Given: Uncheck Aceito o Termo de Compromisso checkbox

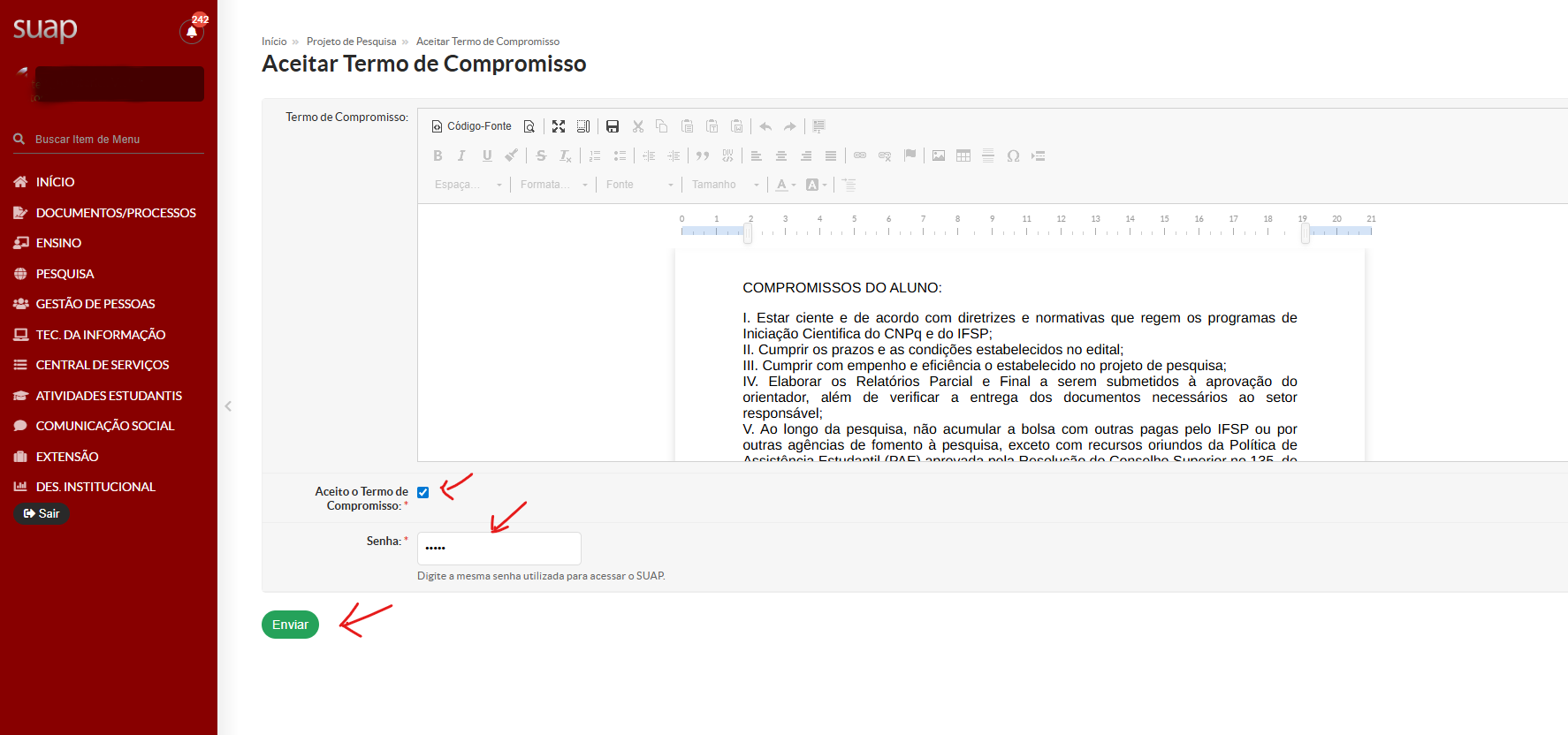Looking at the screenshot, I should pos(423,493).
